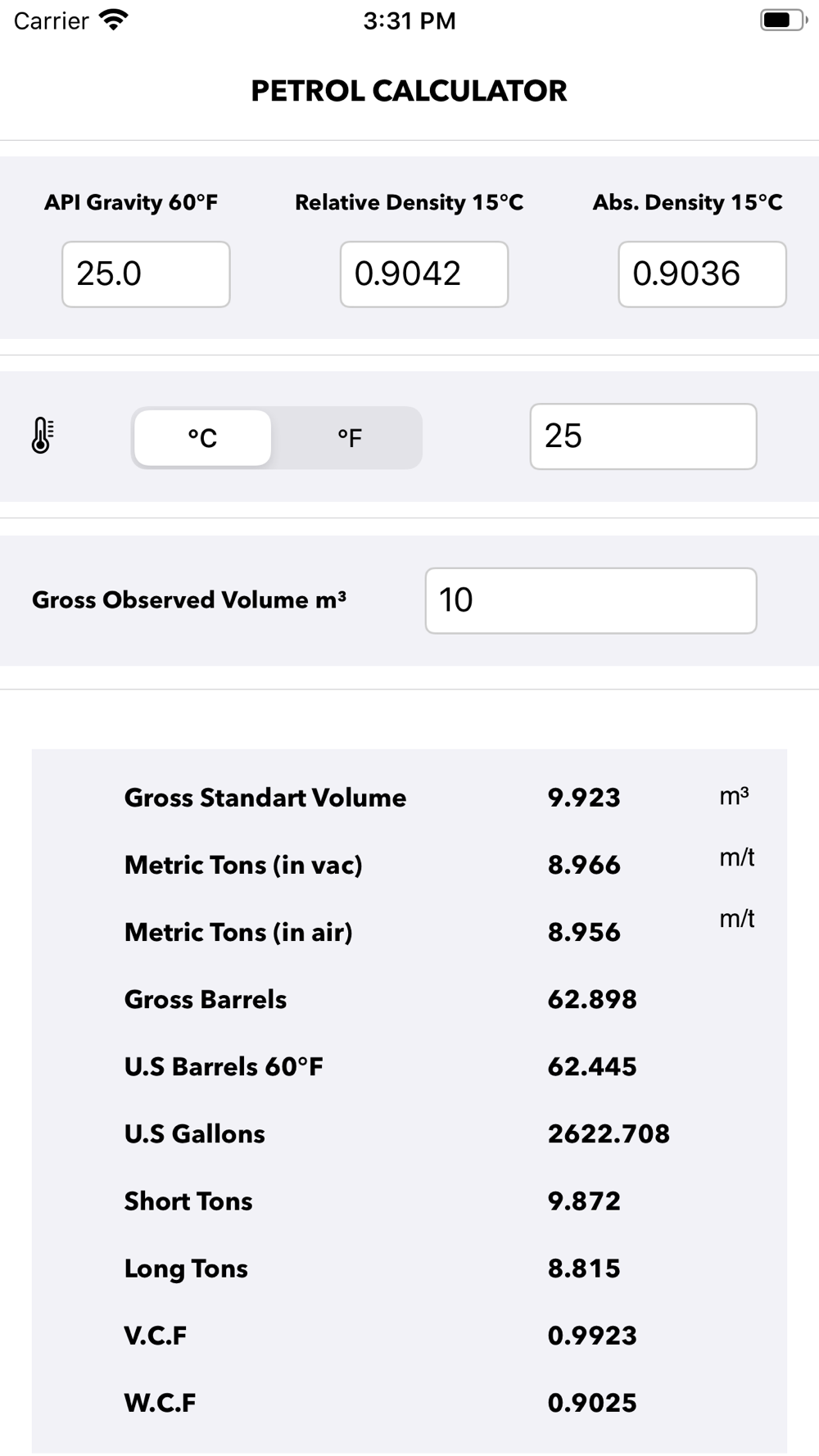Tap the Short Tons result
This screenshot has height=1456, width=819.
click(x=584, y=1201)
